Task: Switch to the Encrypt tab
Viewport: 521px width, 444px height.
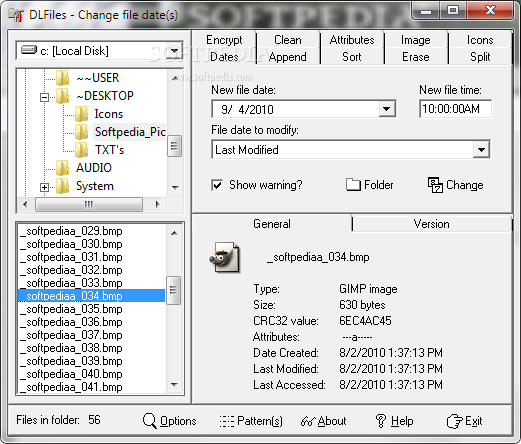Action: (224, 40)
